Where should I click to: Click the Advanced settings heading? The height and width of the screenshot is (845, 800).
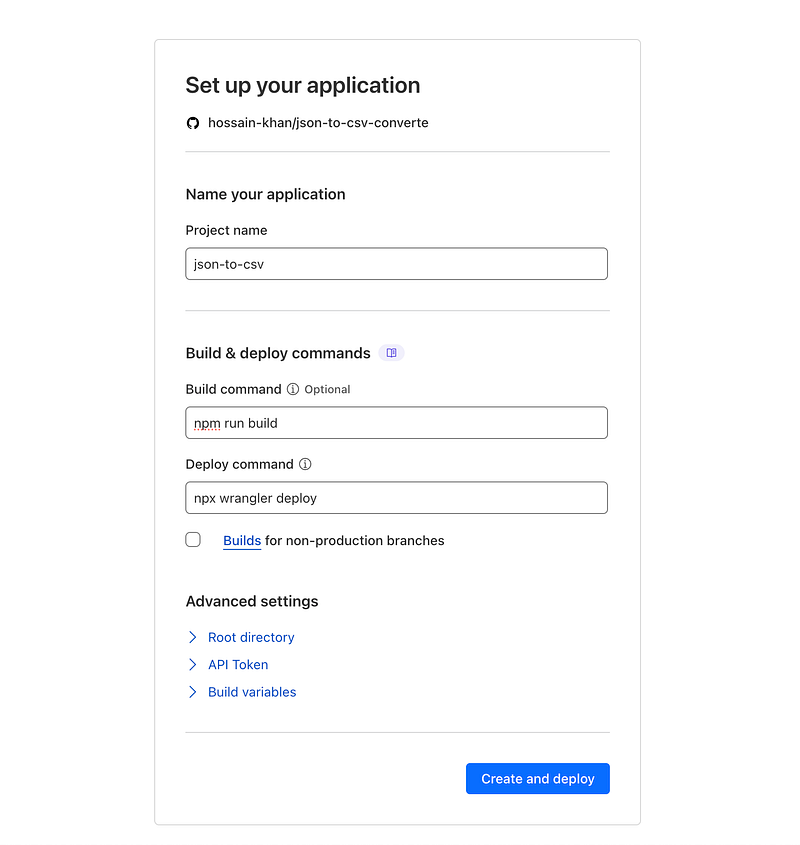[x=252, y=601]
